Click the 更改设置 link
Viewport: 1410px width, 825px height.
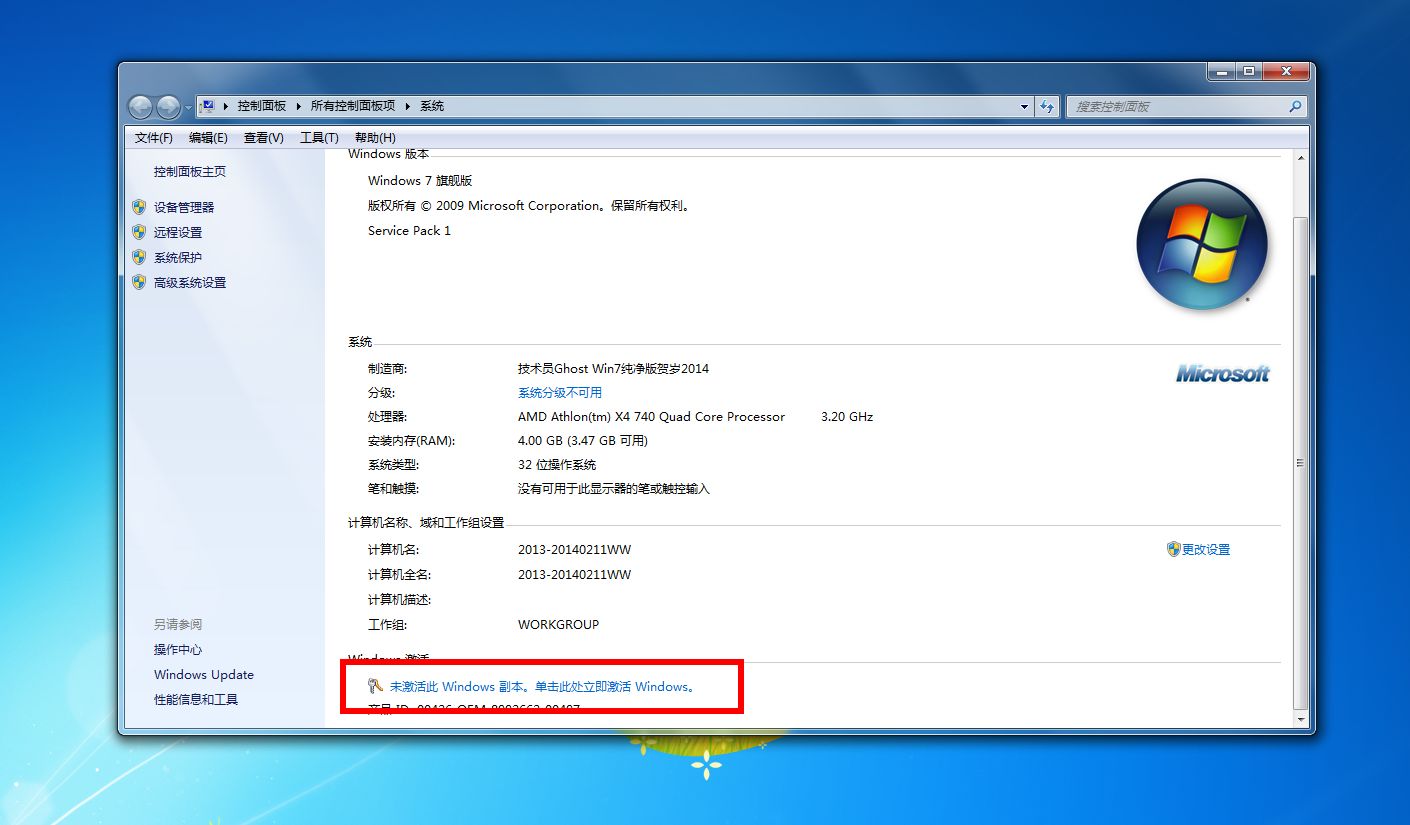pyautogui.click(x=1206, y=549)
